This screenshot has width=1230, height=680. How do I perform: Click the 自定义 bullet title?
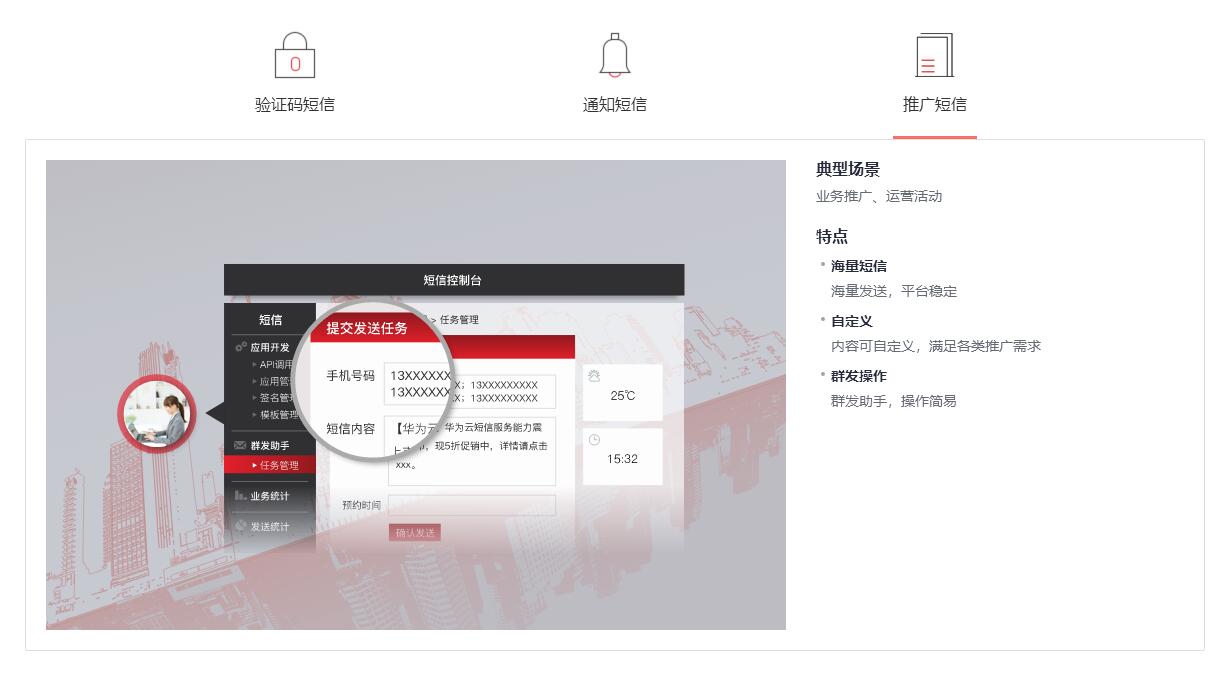(x=852, y=321)
